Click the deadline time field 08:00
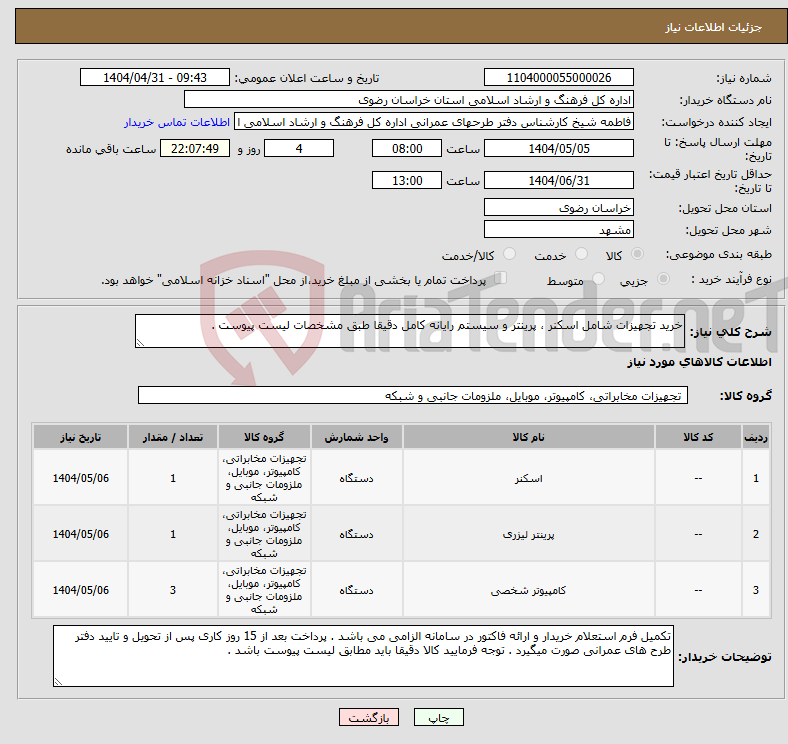The width and height of the screenshot is (788, 744). [x=407, y=148]
